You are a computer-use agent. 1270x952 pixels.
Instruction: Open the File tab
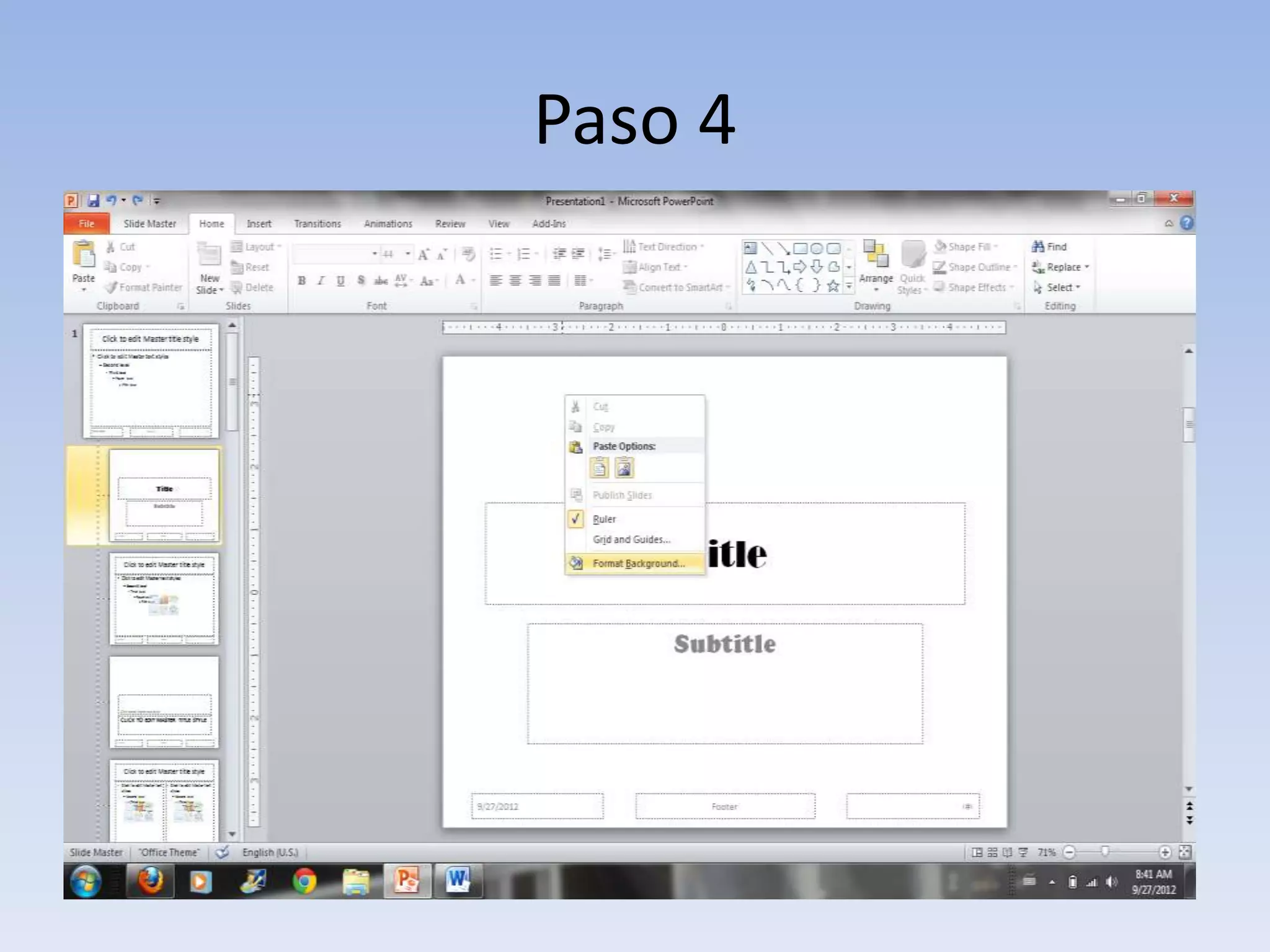pyautogui.click(x=86, y=224)
